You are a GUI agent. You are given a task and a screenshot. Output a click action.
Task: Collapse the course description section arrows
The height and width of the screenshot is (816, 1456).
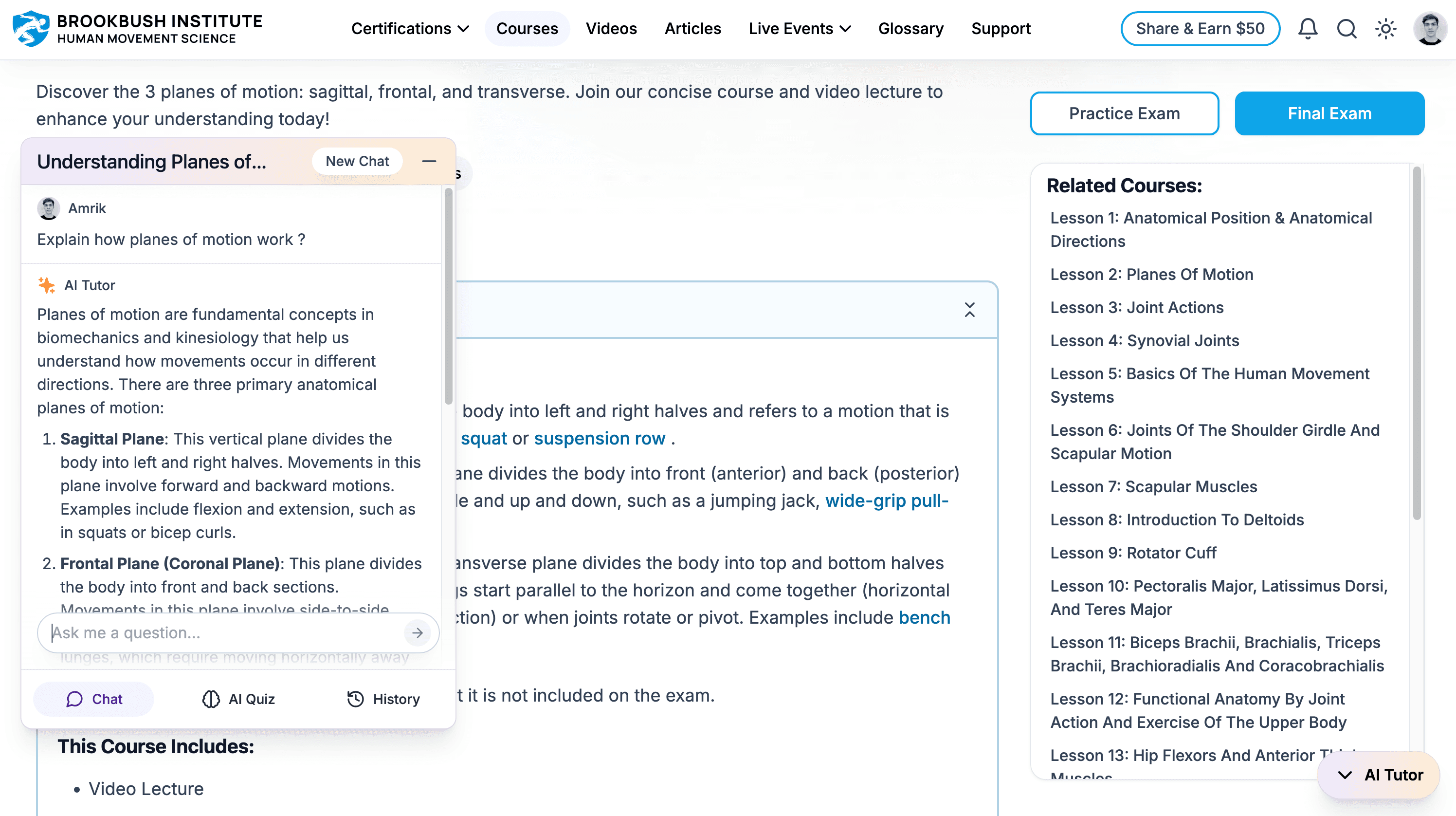point(969,309)
